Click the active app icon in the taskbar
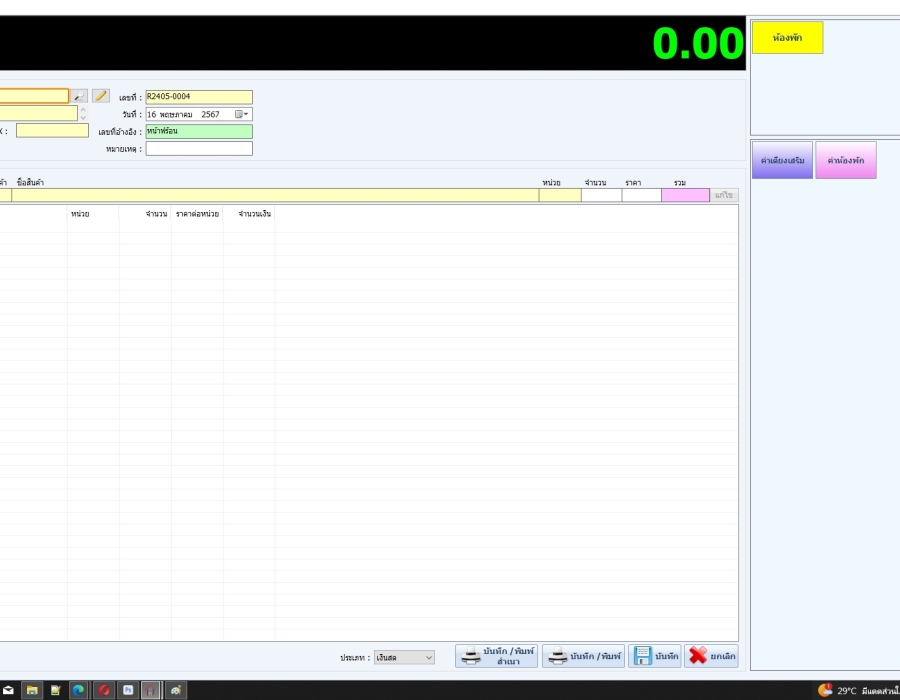The image size is (900, 700). [x=150, y=690]
